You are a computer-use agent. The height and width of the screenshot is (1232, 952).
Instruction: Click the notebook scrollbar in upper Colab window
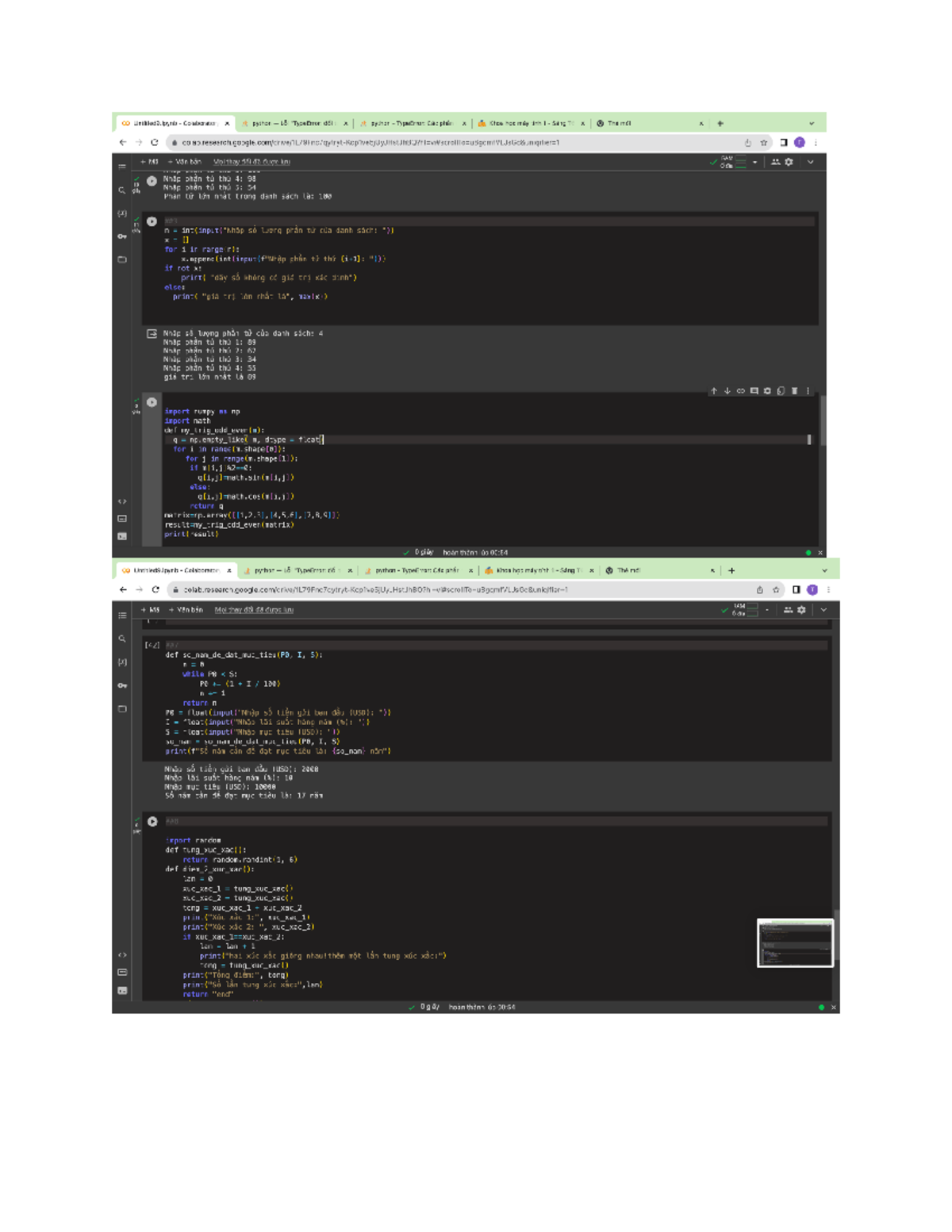point(823,420)
